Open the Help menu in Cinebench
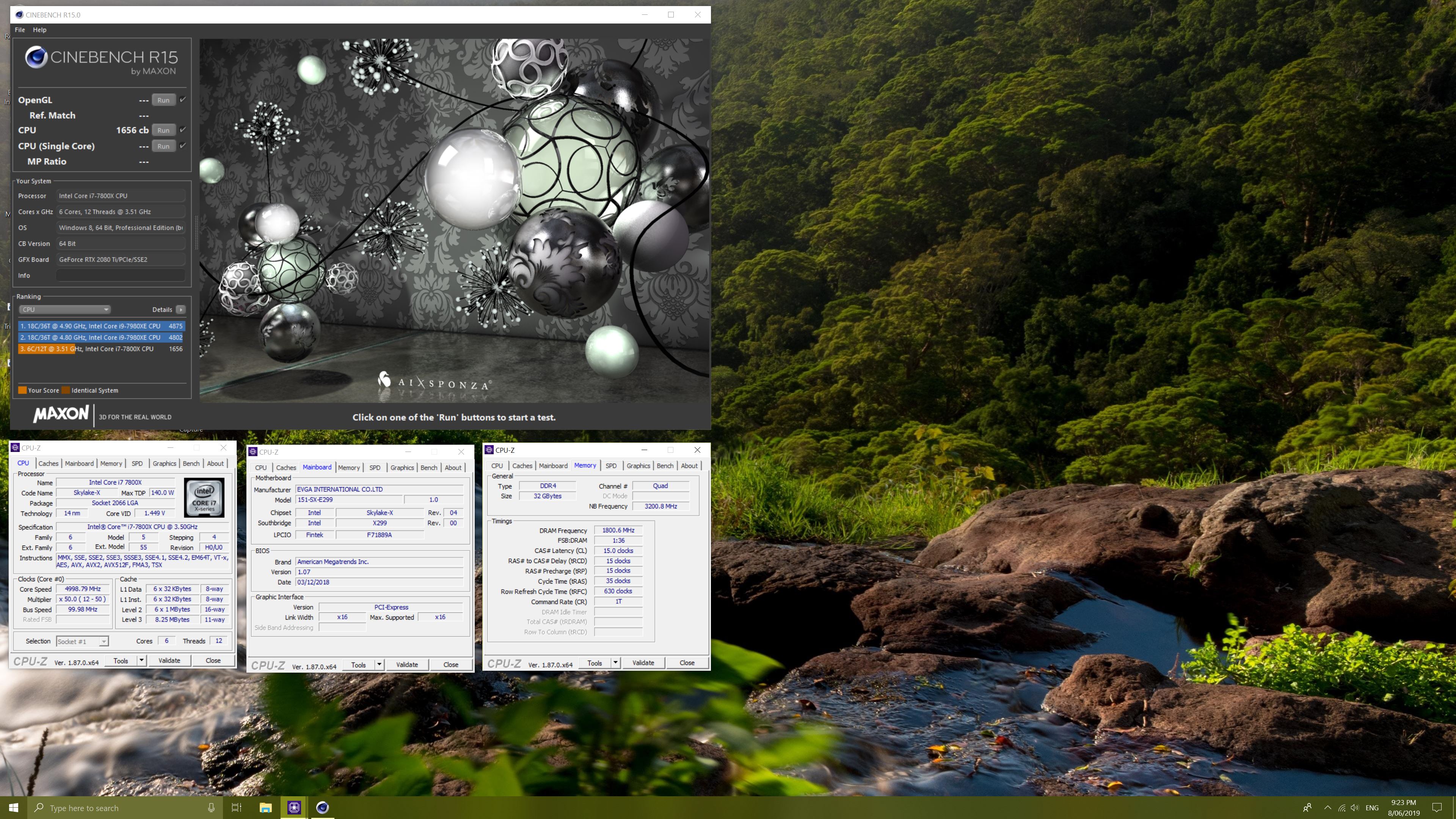Image resolution: width=1456 pixels, height=819 pixels. point(39,30)
